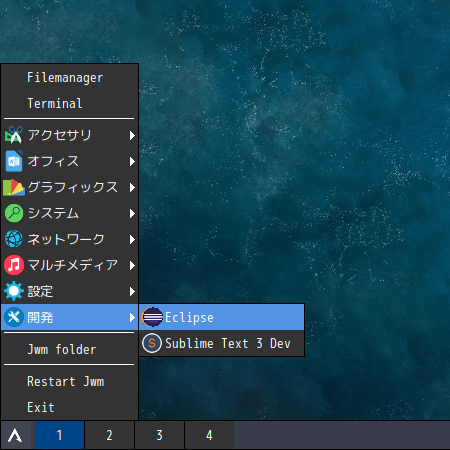Click the Eclipse application icon
The height and width of the screenshot is (450, 450).
[x=152, y=317]
